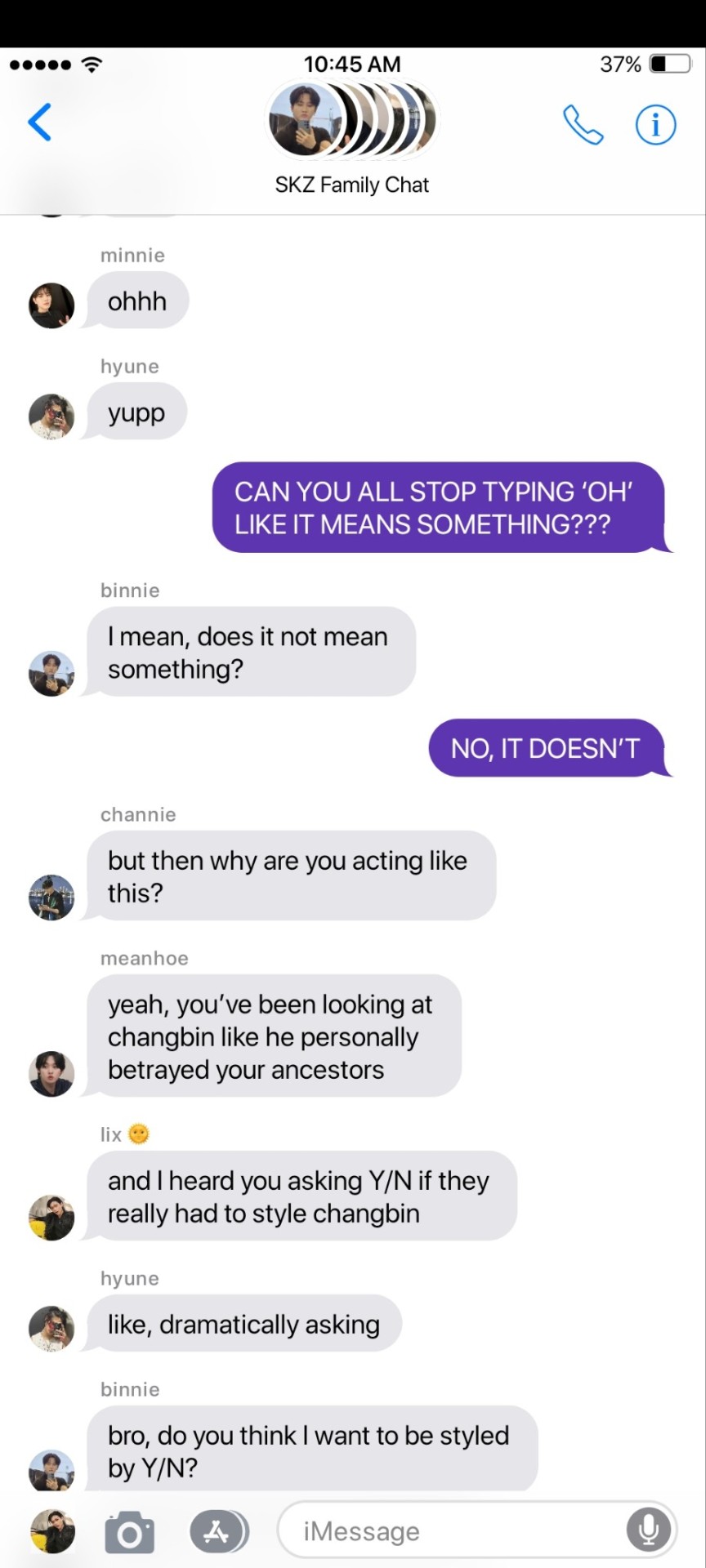Tap the group avatar stack in header

(352, 120)
